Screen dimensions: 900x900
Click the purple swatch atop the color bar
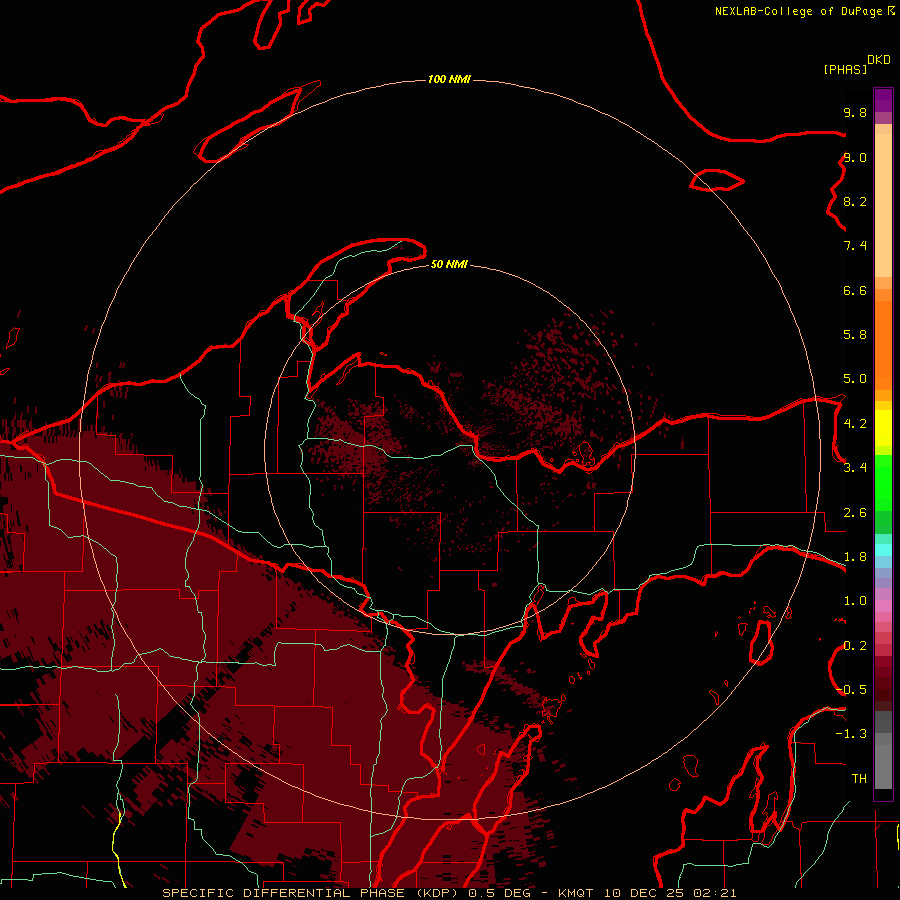point(883,100)
